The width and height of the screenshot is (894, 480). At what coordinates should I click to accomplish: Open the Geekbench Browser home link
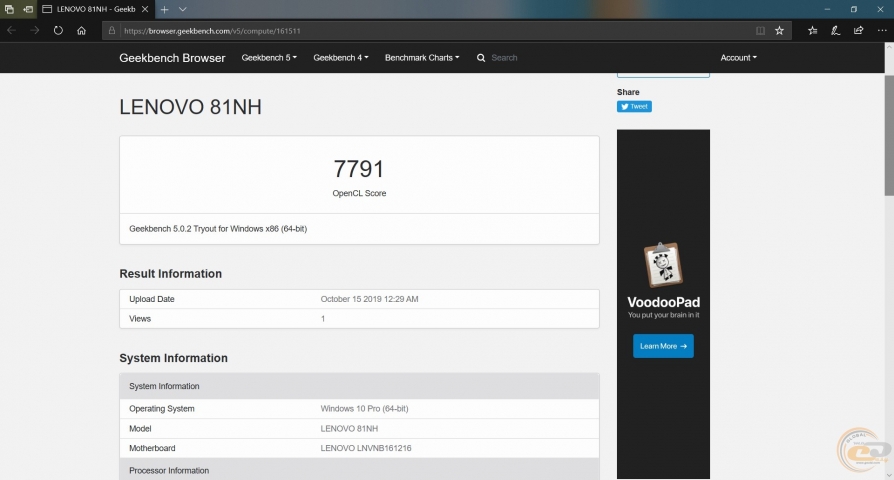tap(172, 58)
